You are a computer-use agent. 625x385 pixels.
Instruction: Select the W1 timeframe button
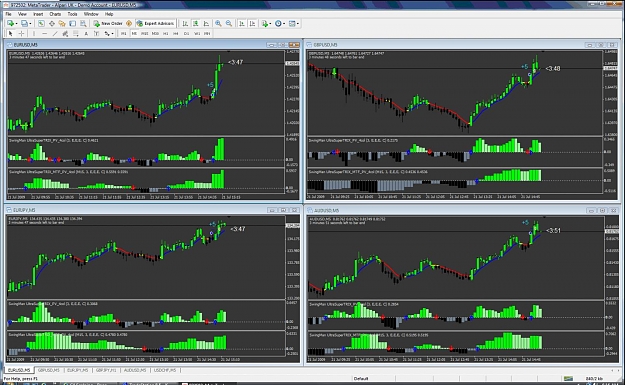(197, 33)
